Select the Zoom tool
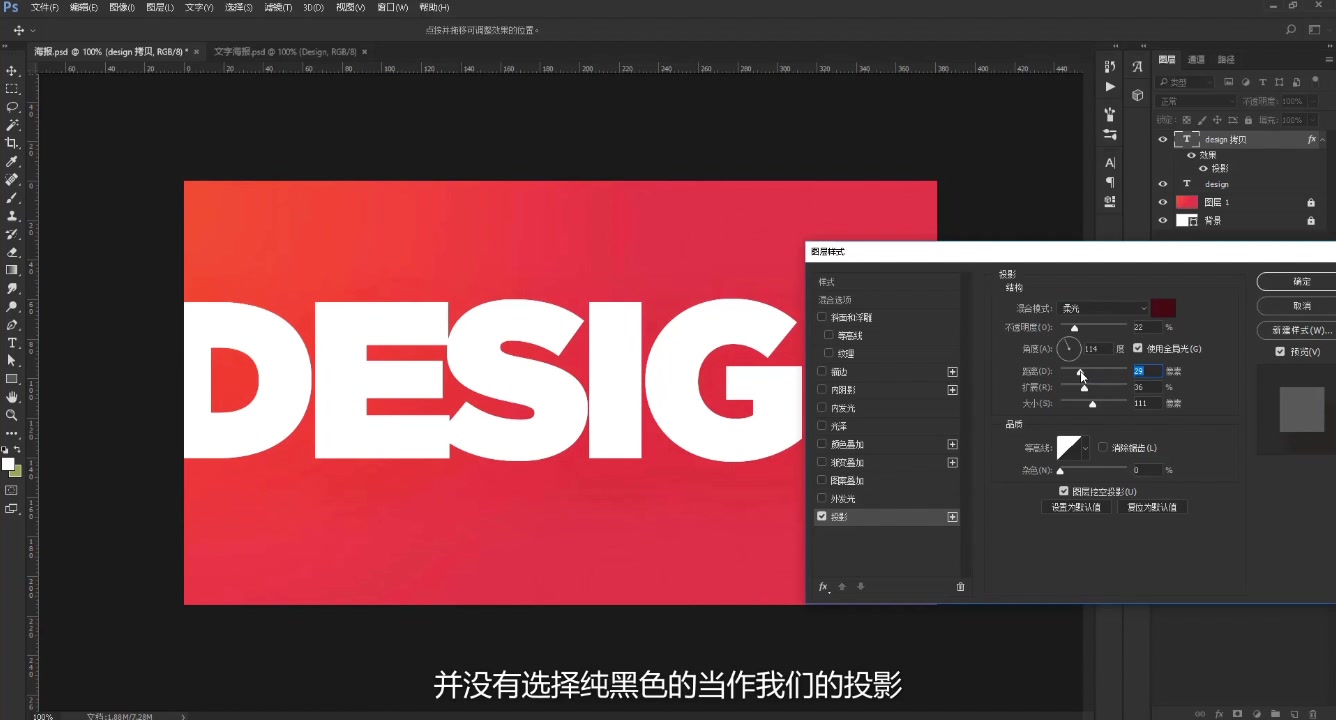1336x720 pixels. coord(12,415)
